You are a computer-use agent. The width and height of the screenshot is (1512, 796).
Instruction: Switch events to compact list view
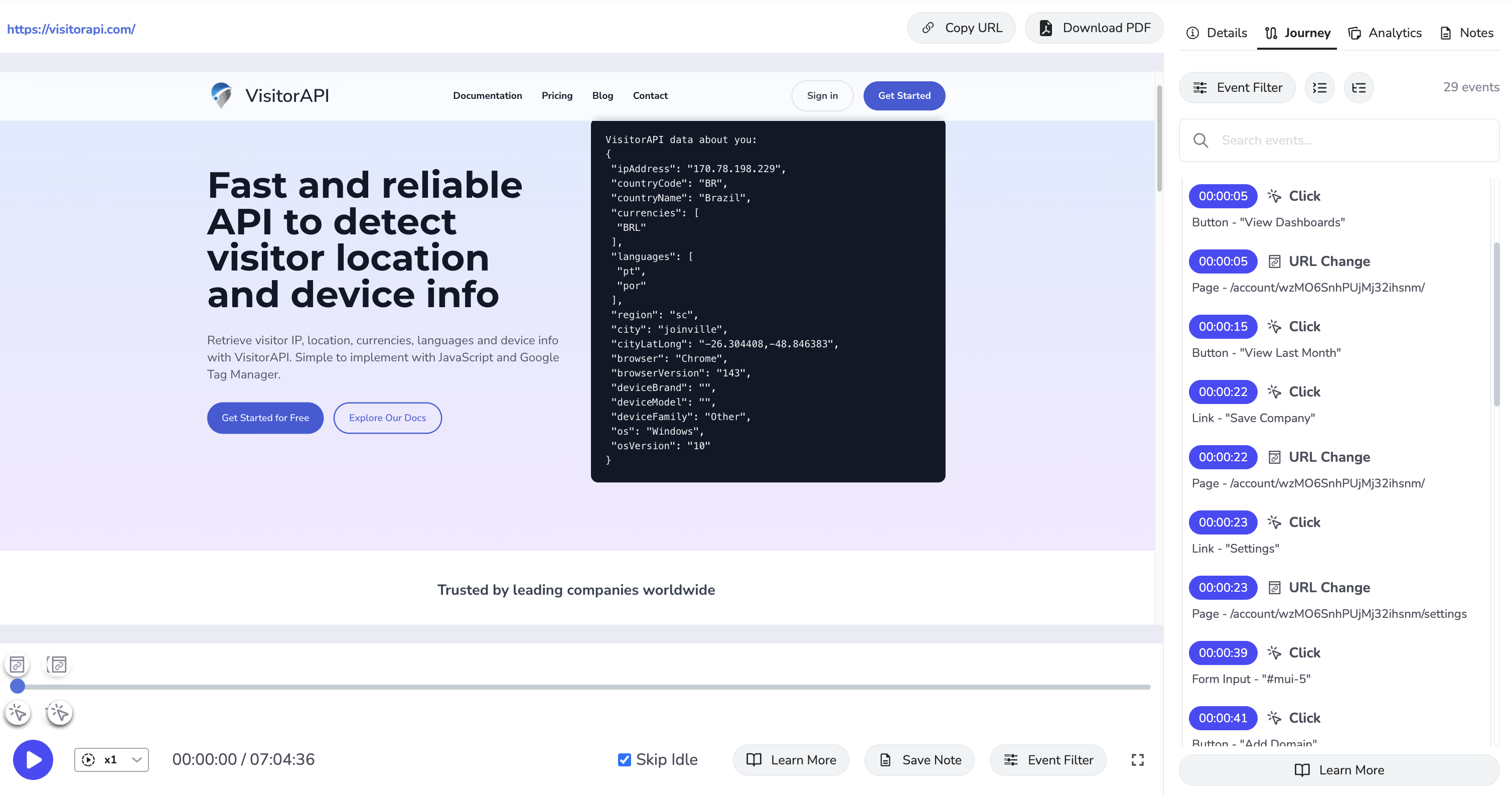click(x=1319, y=87)
